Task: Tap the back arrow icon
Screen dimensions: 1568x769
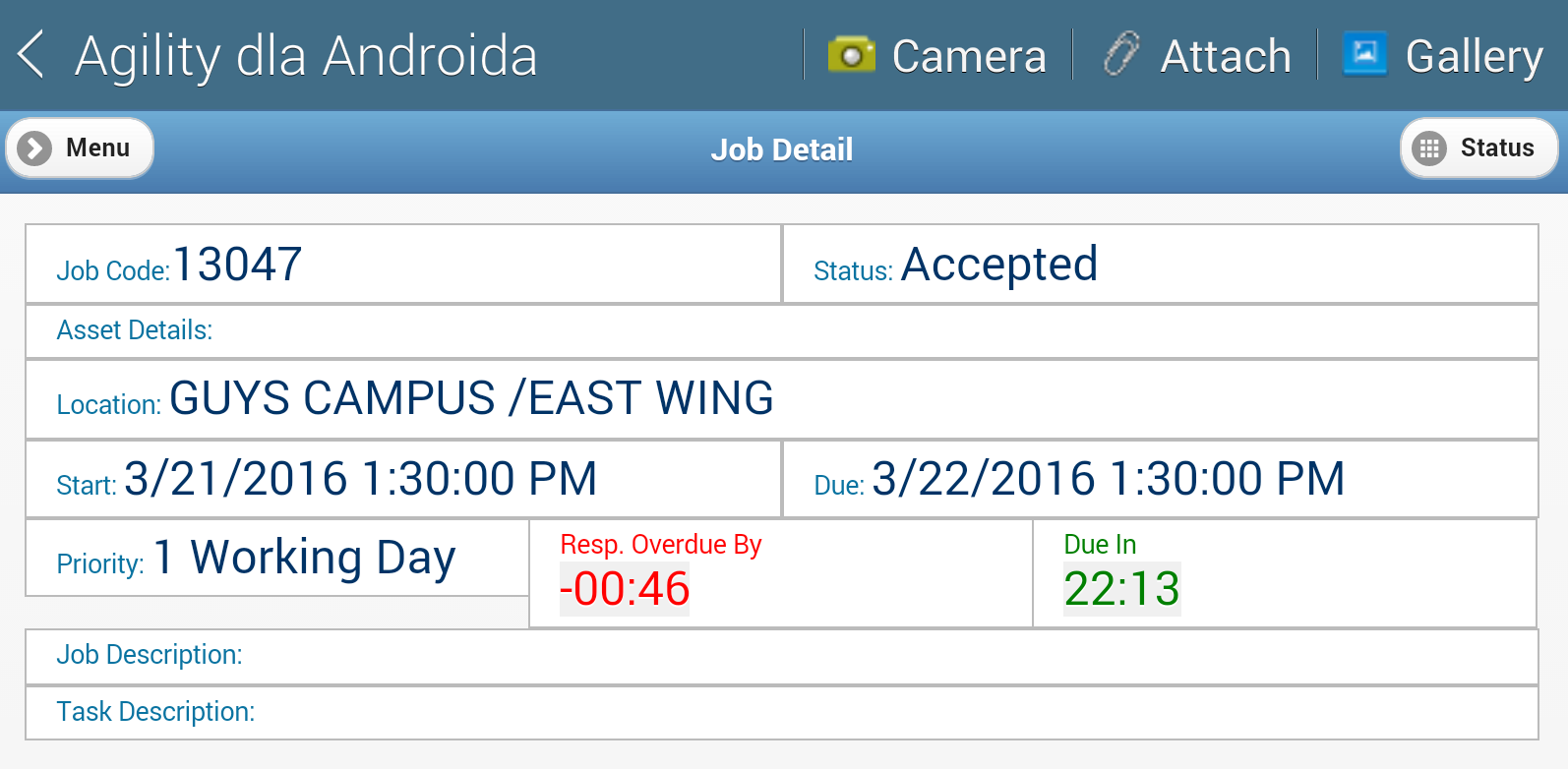Action: click(31, 54)
